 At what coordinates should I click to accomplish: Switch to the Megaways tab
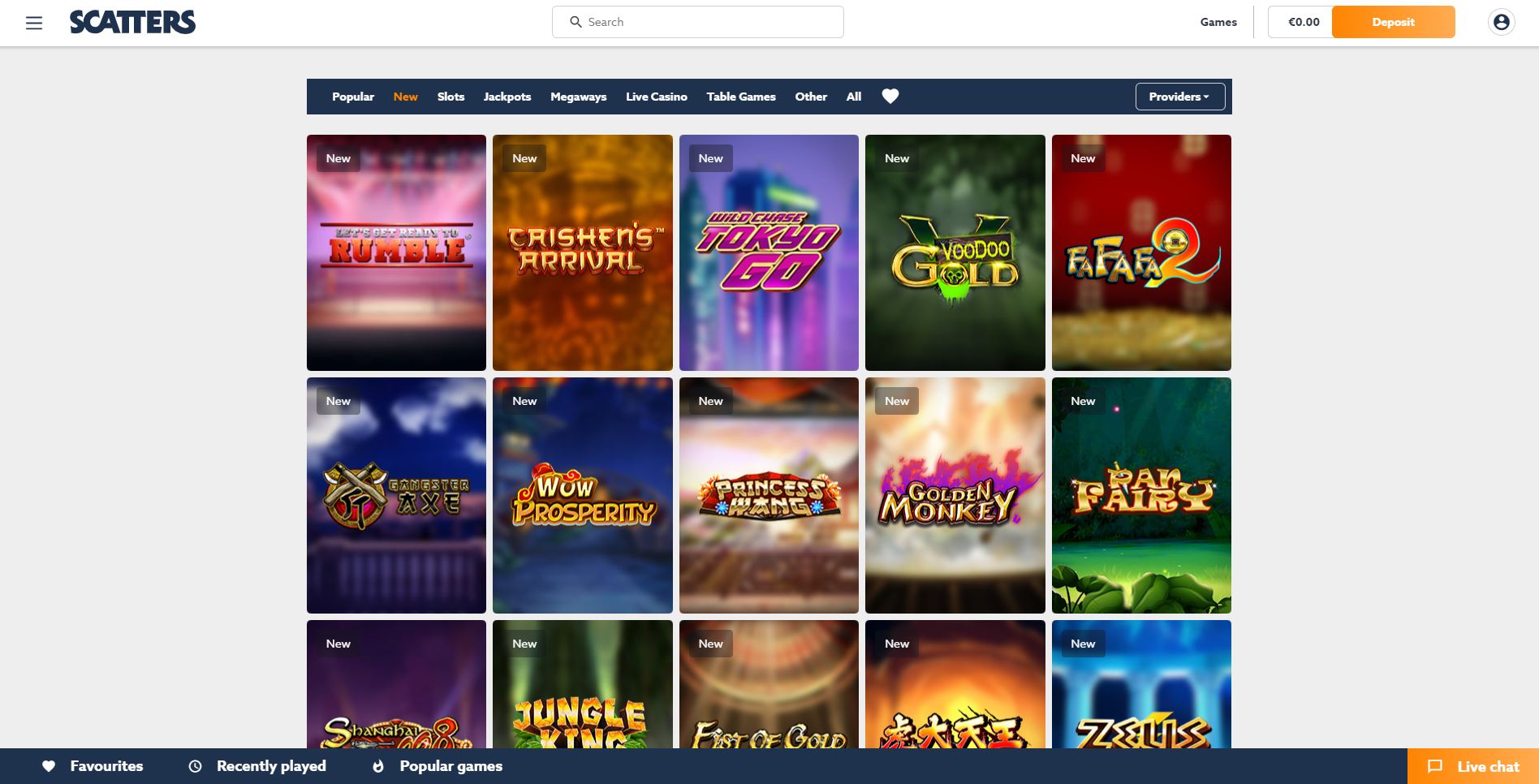[x=579, y=97]
